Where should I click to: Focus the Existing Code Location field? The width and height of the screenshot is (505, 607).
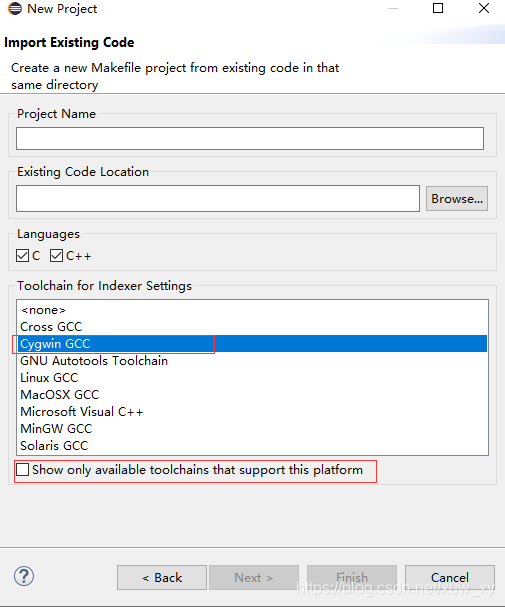coord(218,198)
